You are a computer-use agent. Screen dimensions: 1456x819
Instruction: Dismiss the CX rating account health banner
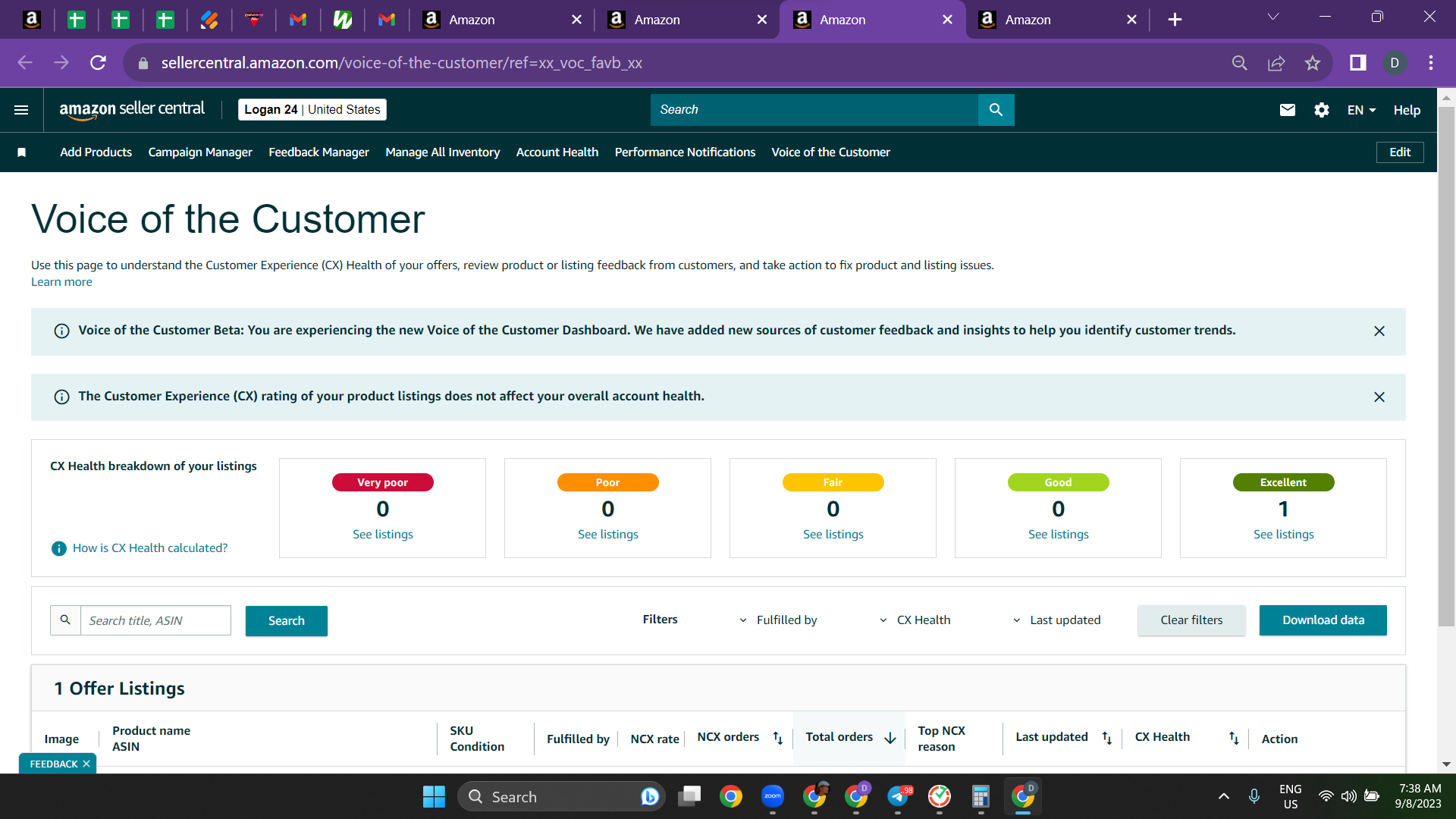tap(1379, 397)
